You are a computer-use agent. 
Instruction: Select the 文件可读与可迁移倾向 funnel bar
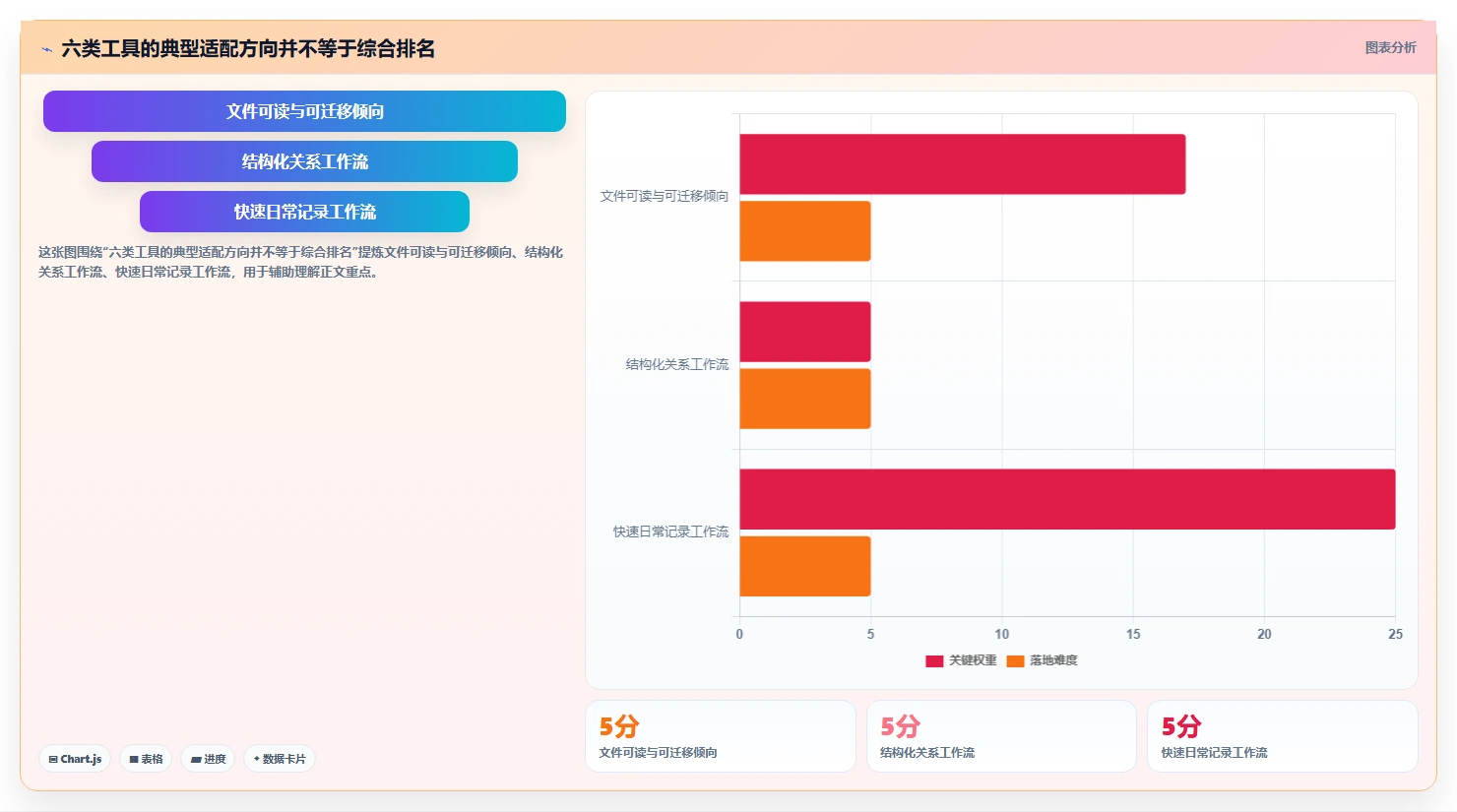point(304,111)
